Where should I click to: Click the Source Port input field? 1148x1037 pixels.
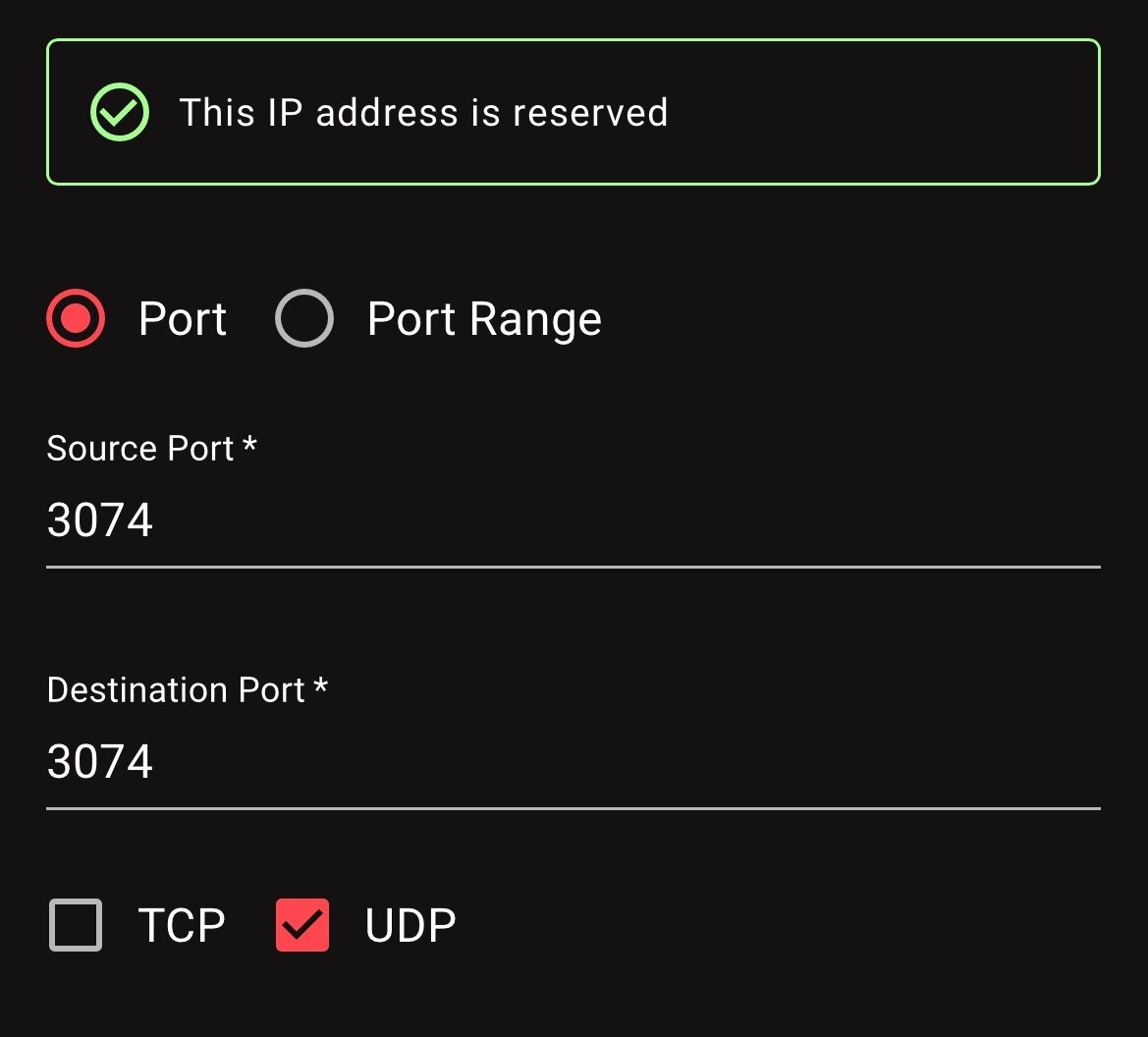574,519
